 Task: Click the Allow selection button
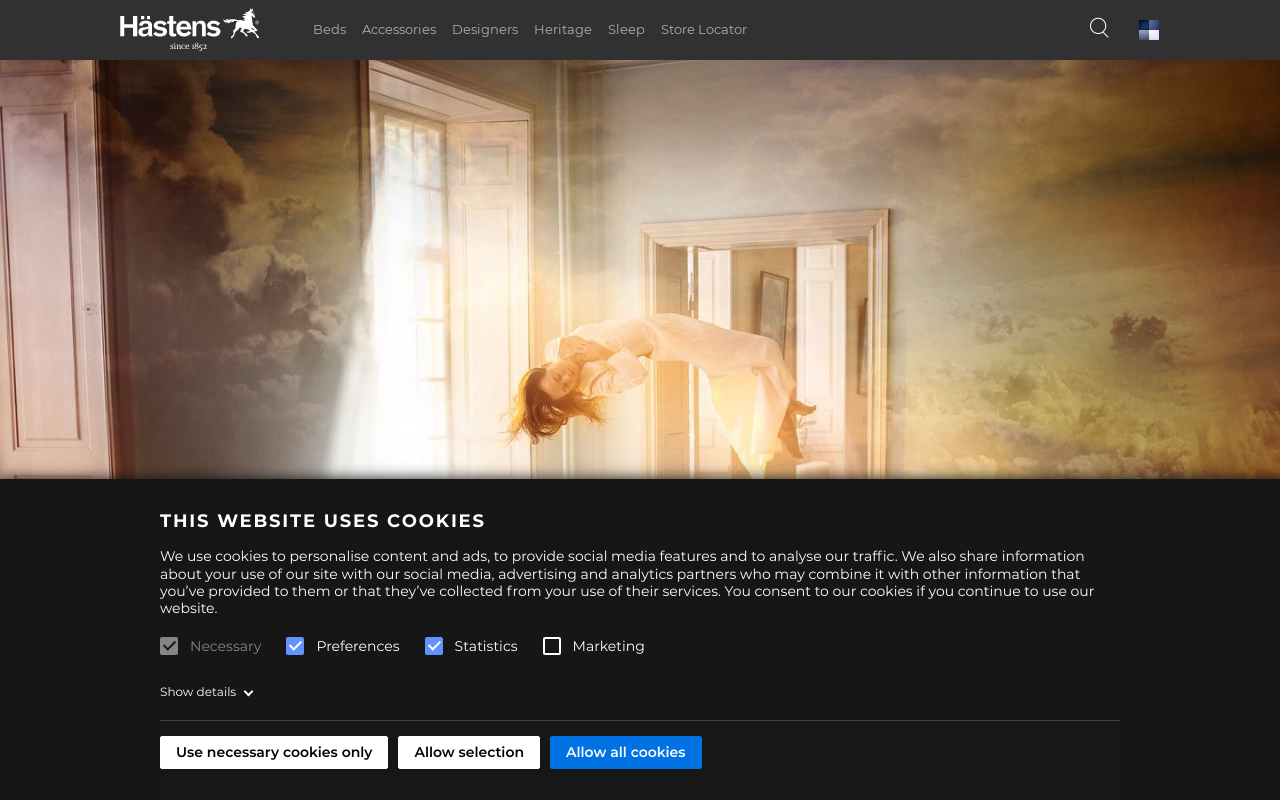[x=469, y=752]
